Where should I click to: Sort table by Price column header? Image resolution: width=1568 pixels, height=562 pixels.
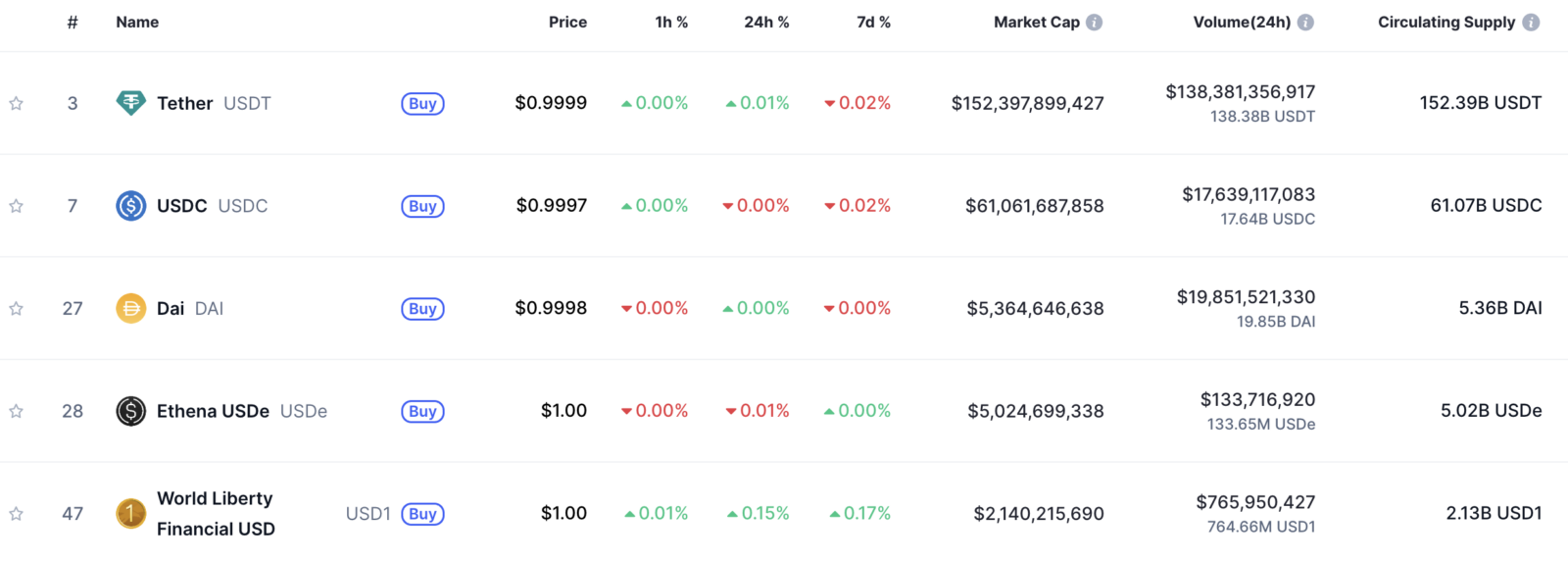coord(567,22)
